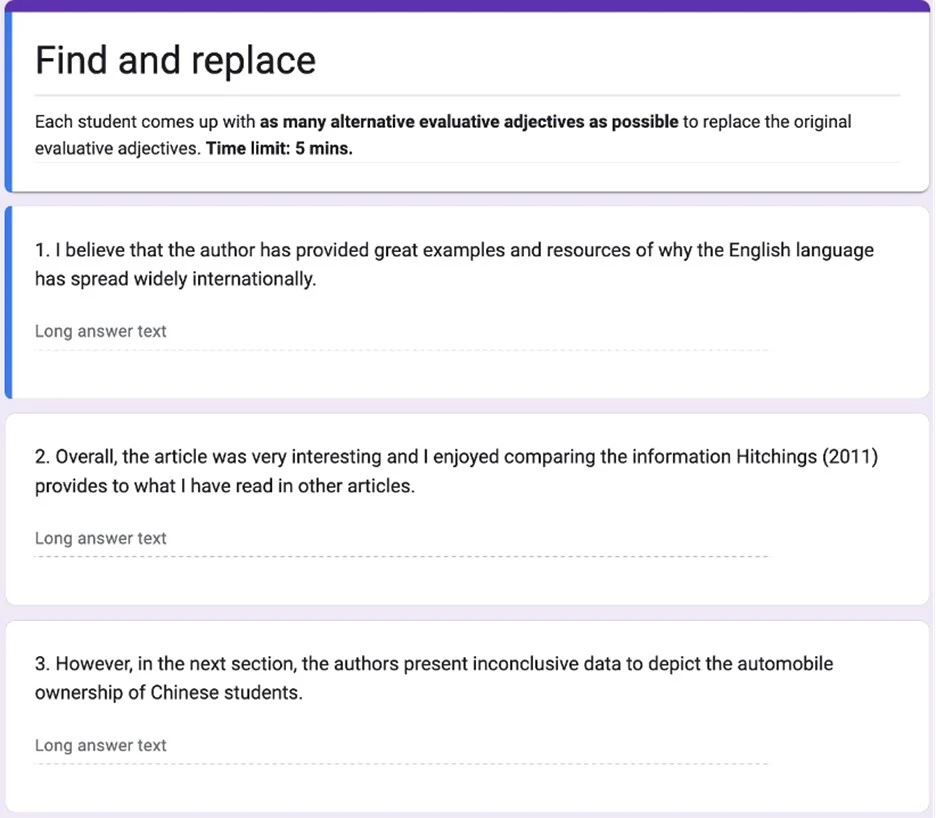Select question 1 about English language spread
936x818 pixels.
(x=454, y=264)
